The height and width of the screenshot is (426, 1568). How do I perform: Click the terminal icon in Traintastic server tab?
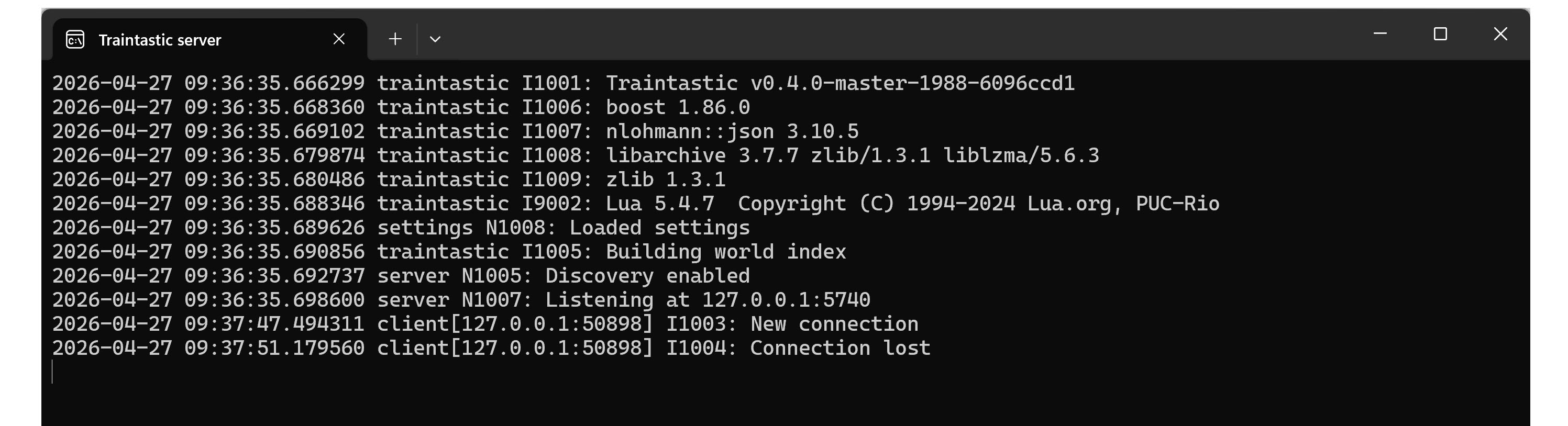pyautogui.click(x=75, y=40)
